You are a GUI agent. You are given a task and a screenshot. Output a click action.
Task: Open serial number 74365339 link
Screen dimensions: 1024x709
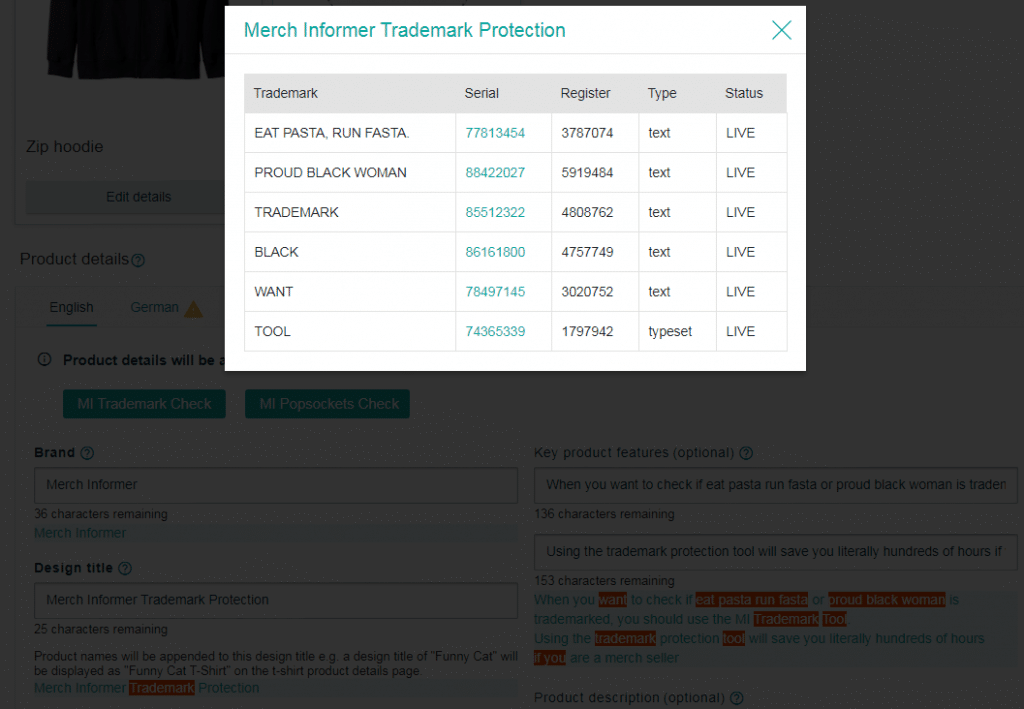[495, 332]
